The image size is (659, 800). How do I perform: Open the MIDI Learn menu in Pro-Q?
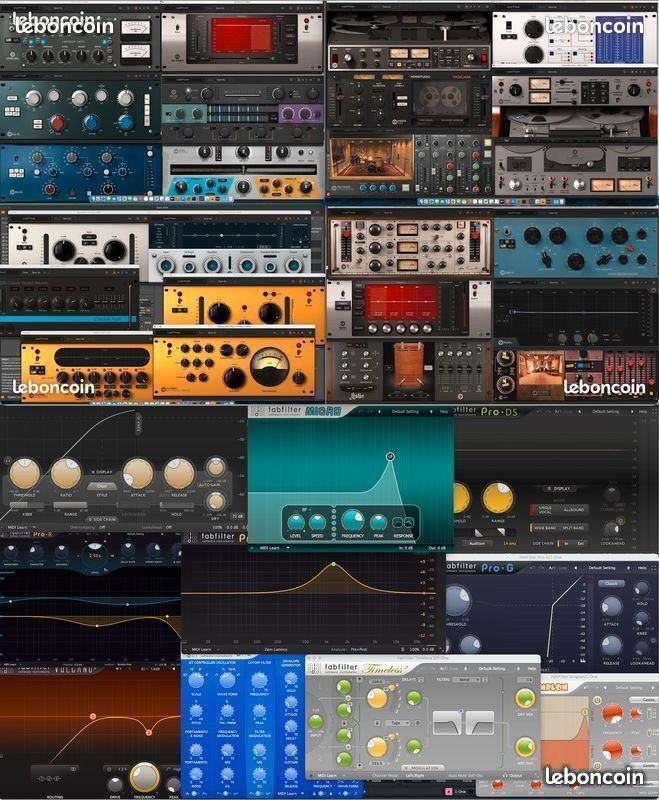[204, 649]
